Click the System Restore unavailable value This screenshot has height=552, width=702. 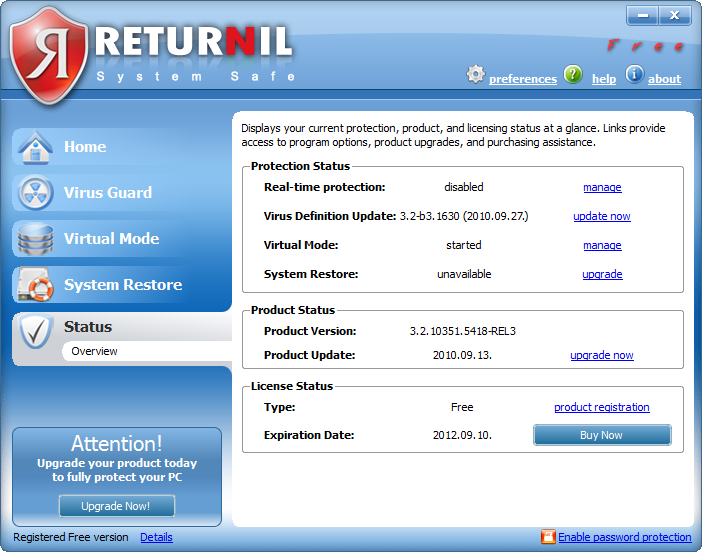click(464, 274)
